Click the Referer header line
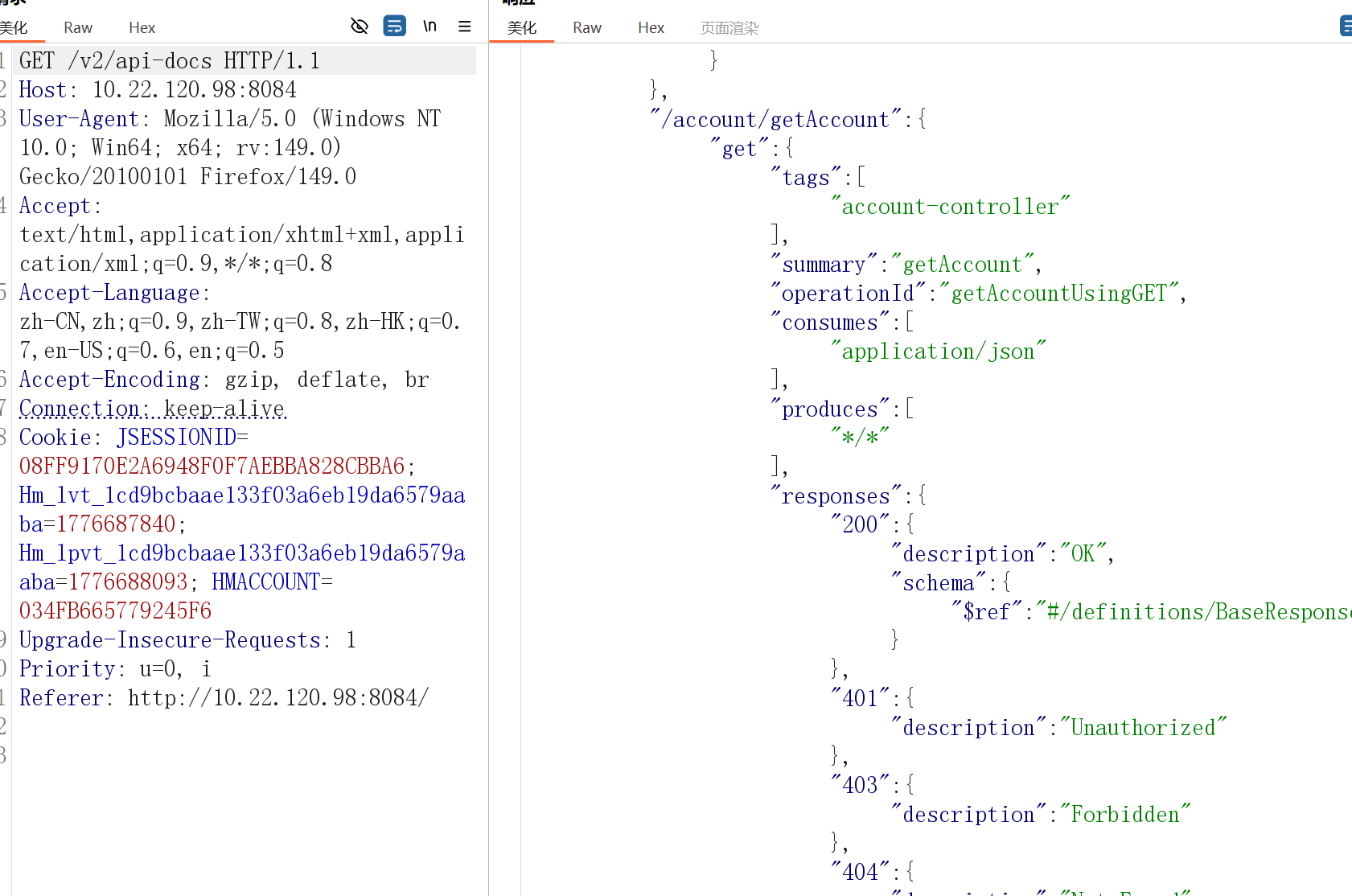The image size is (1352, 896). (x=224, y=697)
